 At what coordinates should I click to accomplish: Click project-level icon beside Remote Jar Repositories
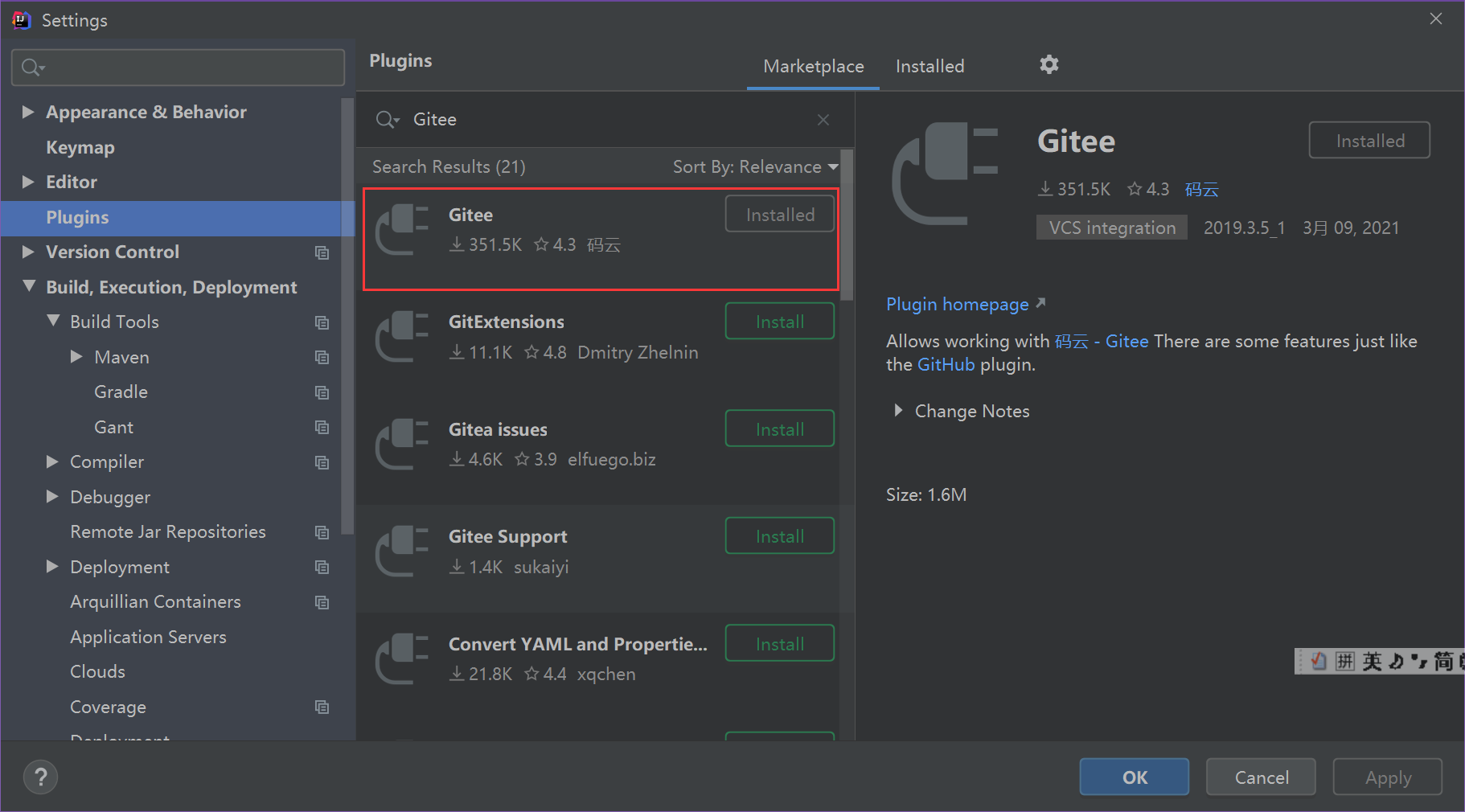[x=322, y=532]
